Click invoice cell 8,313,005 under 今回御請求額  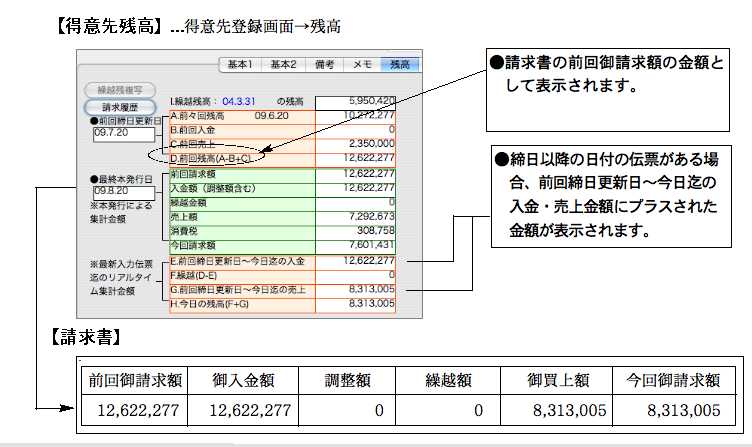coord(674,411)
